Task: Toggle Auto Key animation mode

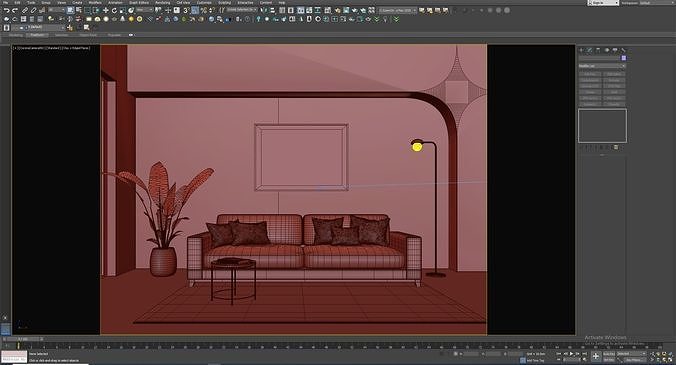Action: pos(609,354)
